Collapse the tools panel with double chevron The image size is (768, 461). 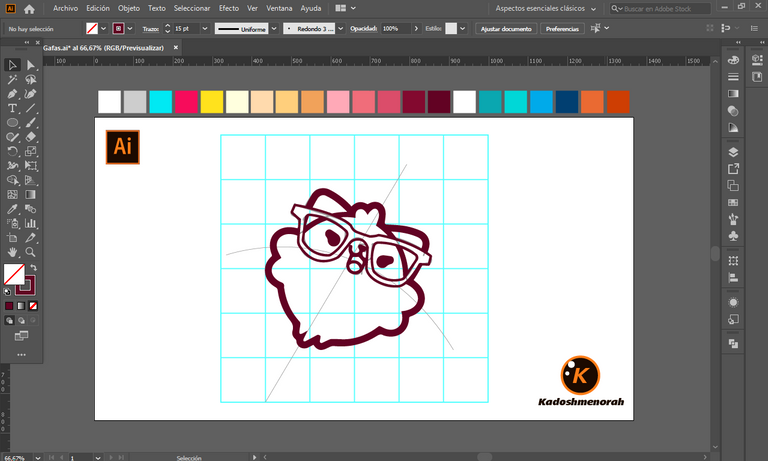[x=27, y=43]
